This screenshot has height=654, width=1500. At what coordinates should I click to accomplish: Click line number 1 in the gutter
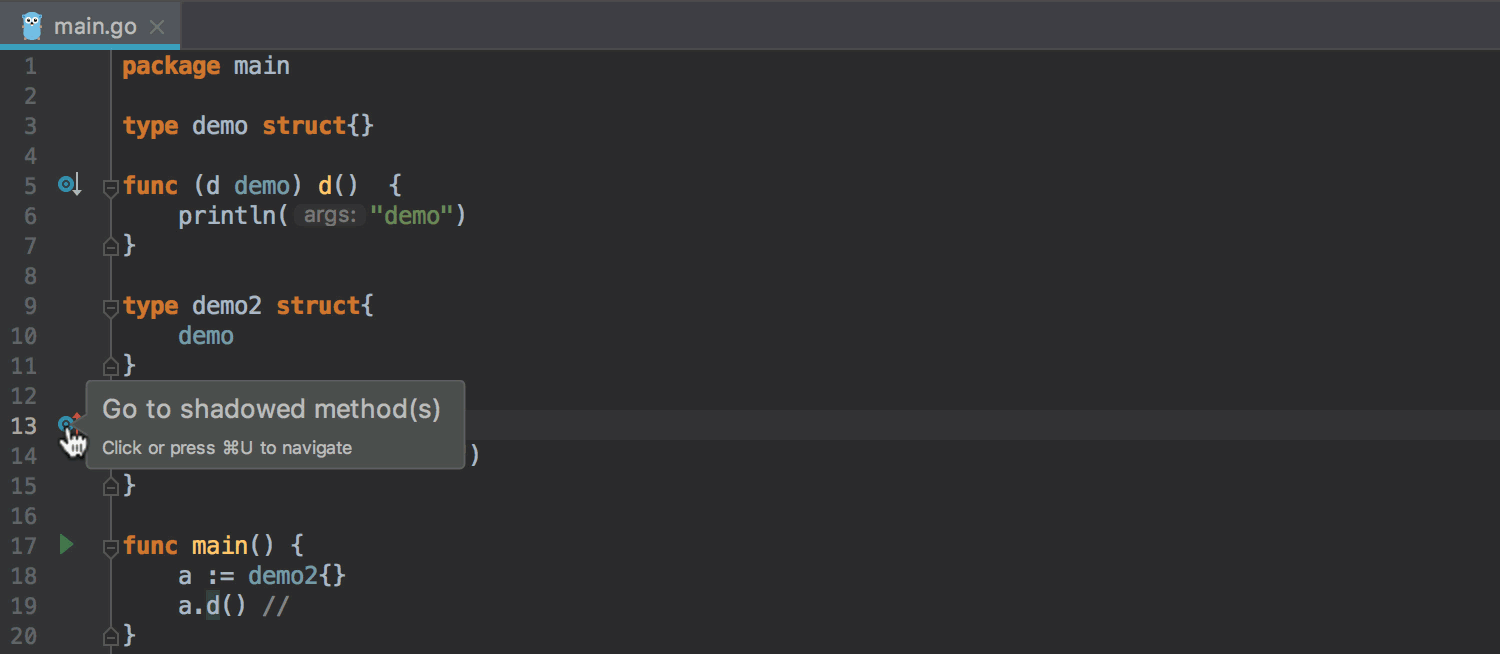30,66
